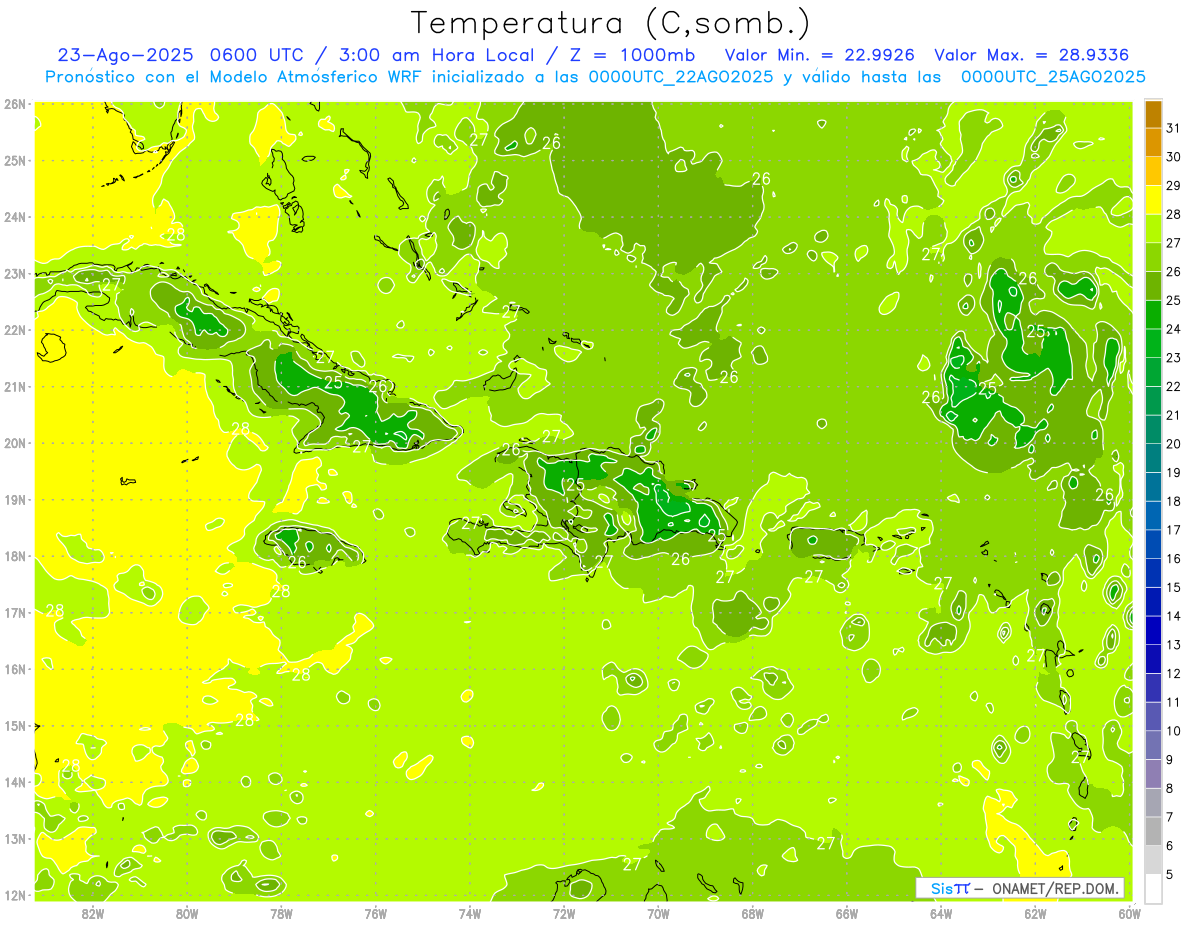
Task: Click the 64W longitude axis label
Action: [941, 913]
